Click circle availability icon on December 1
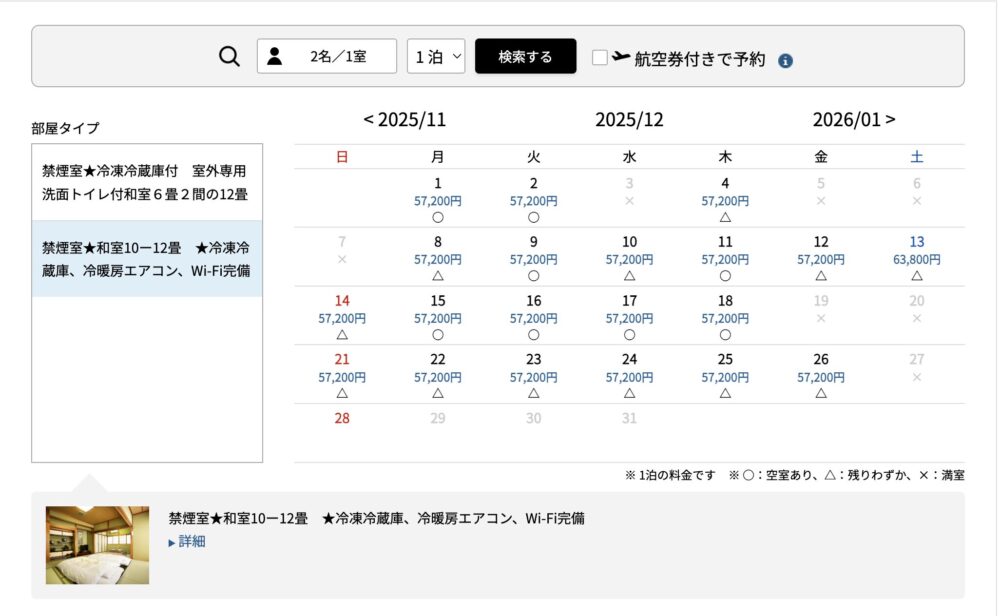This screenshot has width=1000, height=616. click(438, 217)
